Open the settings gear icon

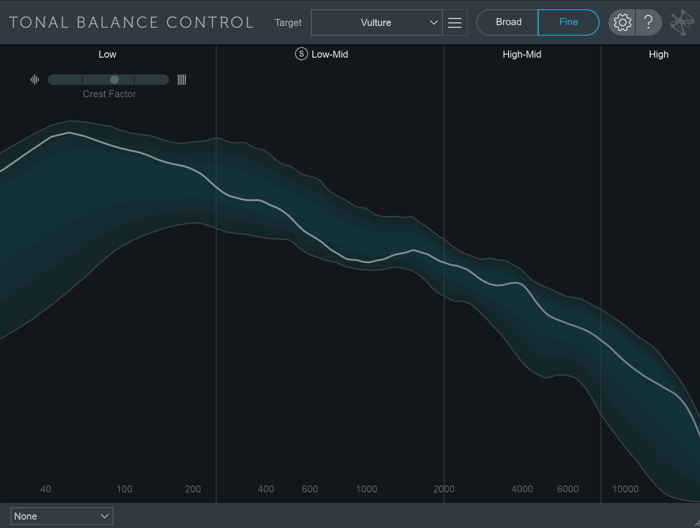[x=622, y=22]
